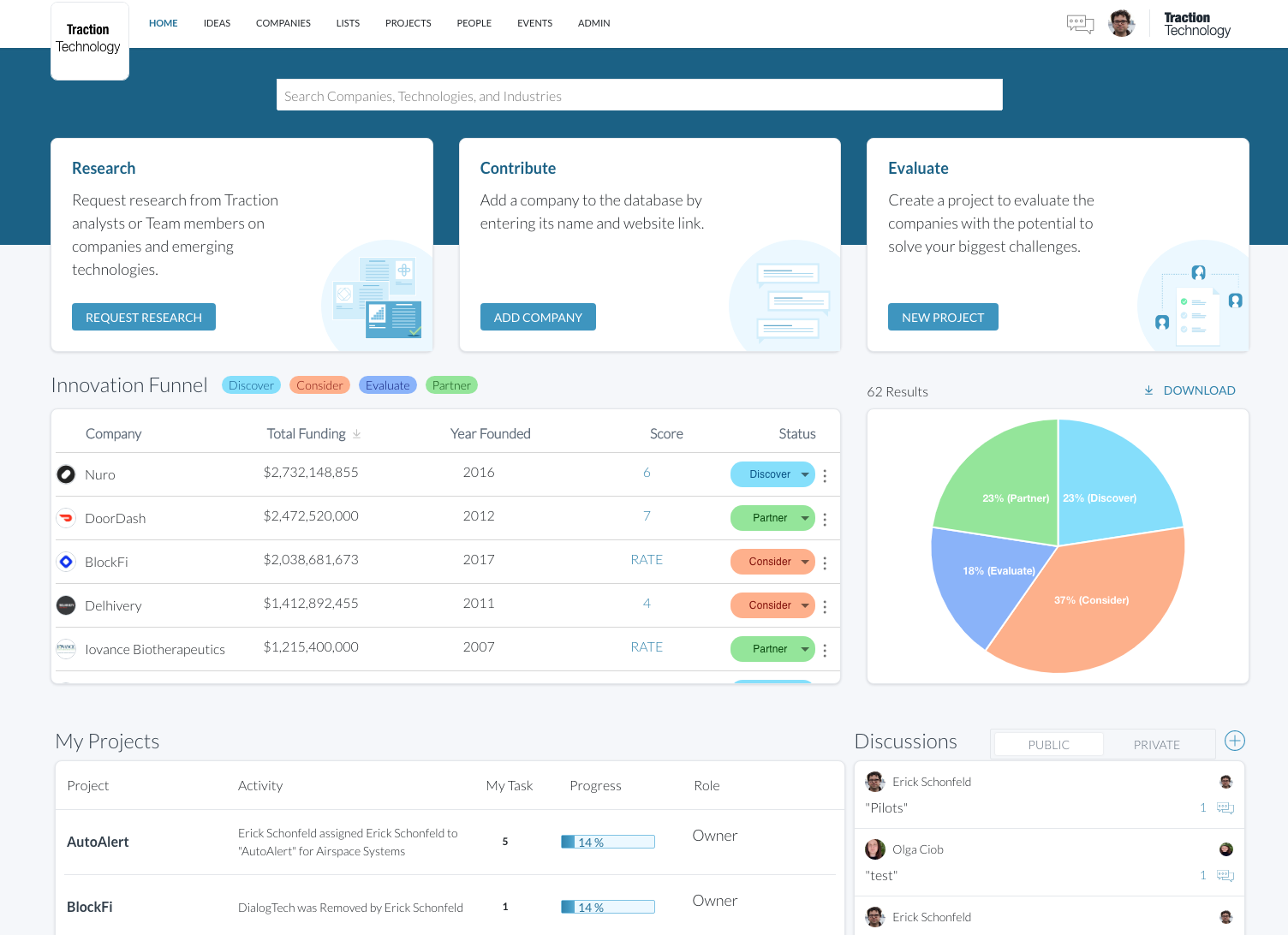Image resolution: width=1288 pixels, height=935 pixels.
Task: Click the AutoAlert progress bar
Action: [608, 843]
